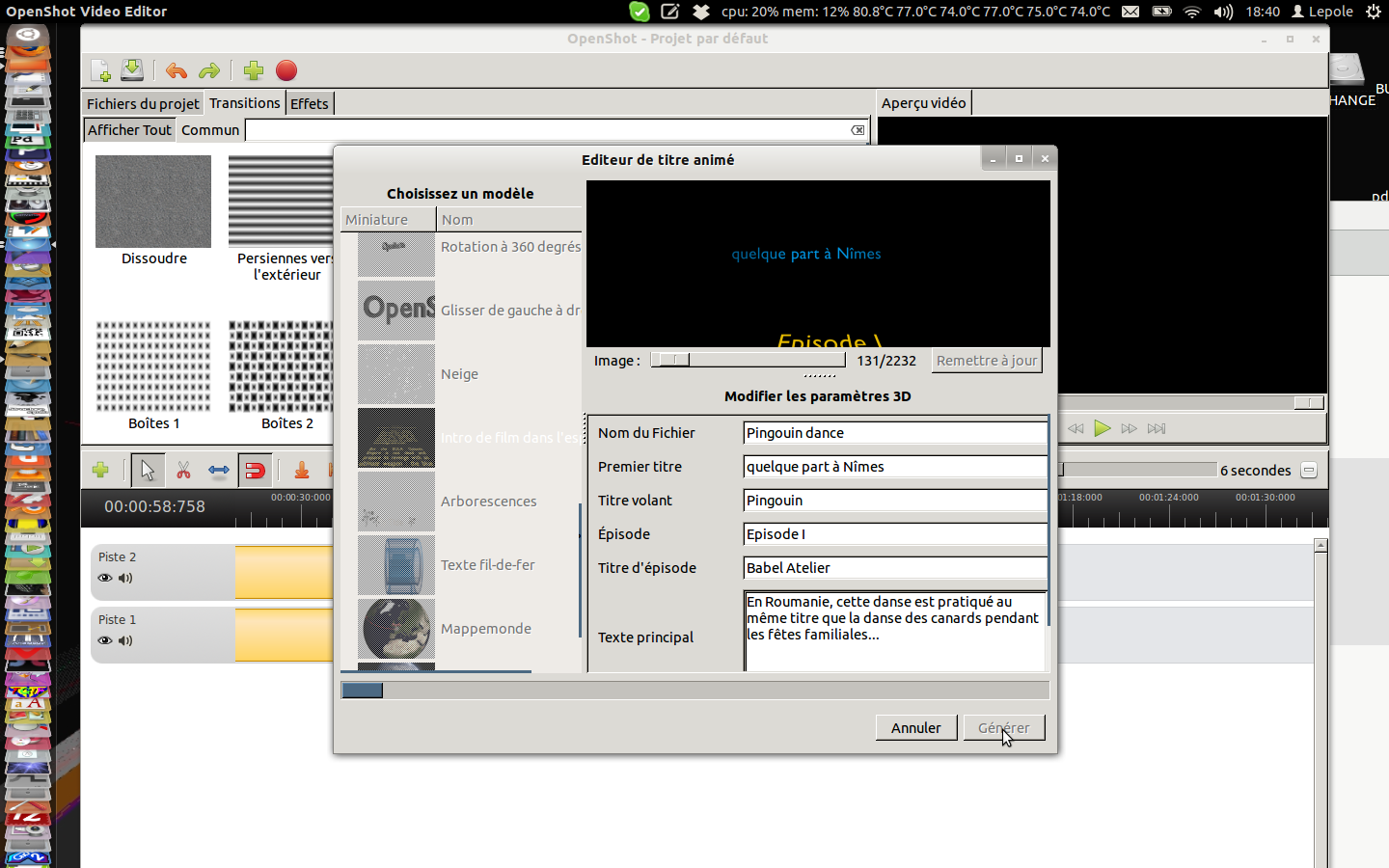Toggle the magnet snapping tool
This screenshot has height=868, width=1389.
(x=255, y=470)
